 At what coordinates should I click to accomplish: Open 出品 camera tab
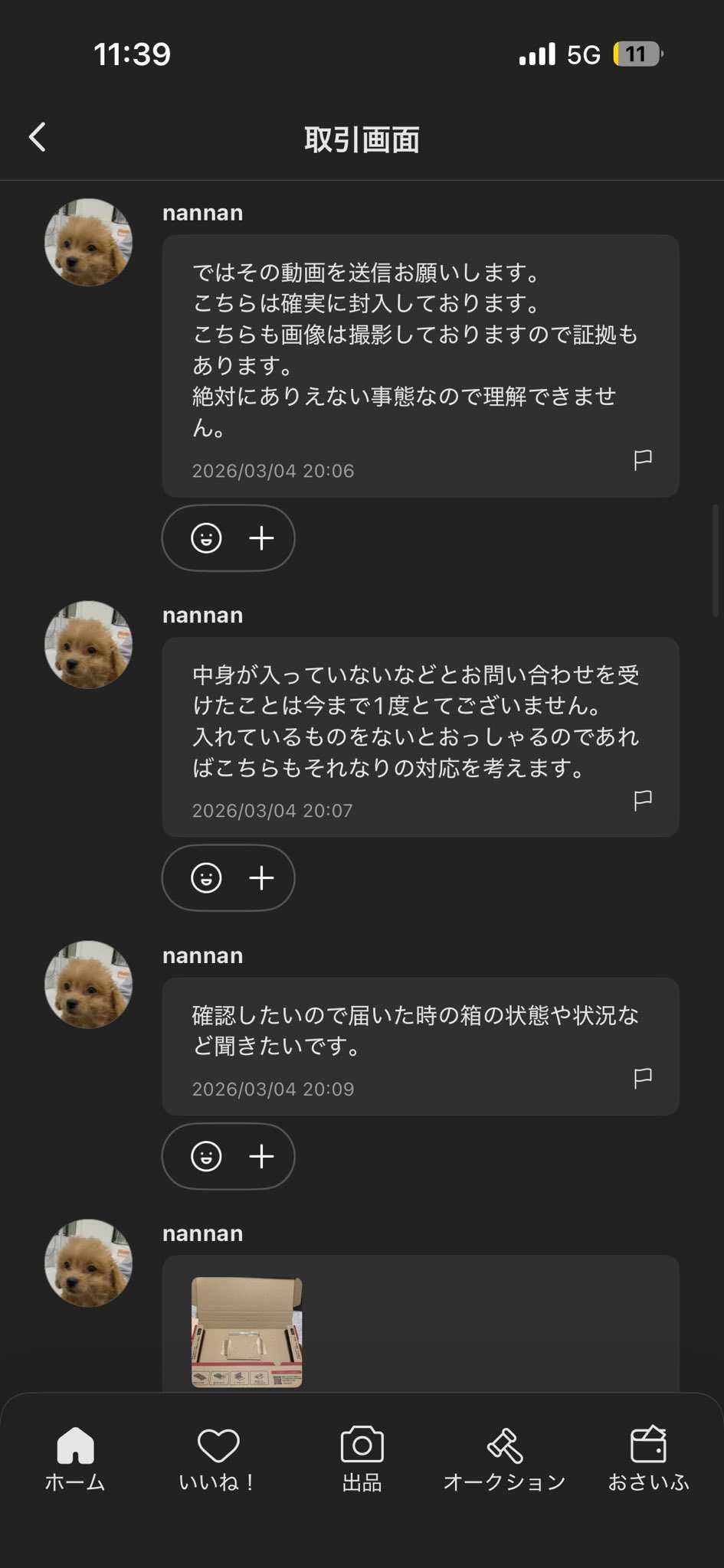tap(362, 1459)
